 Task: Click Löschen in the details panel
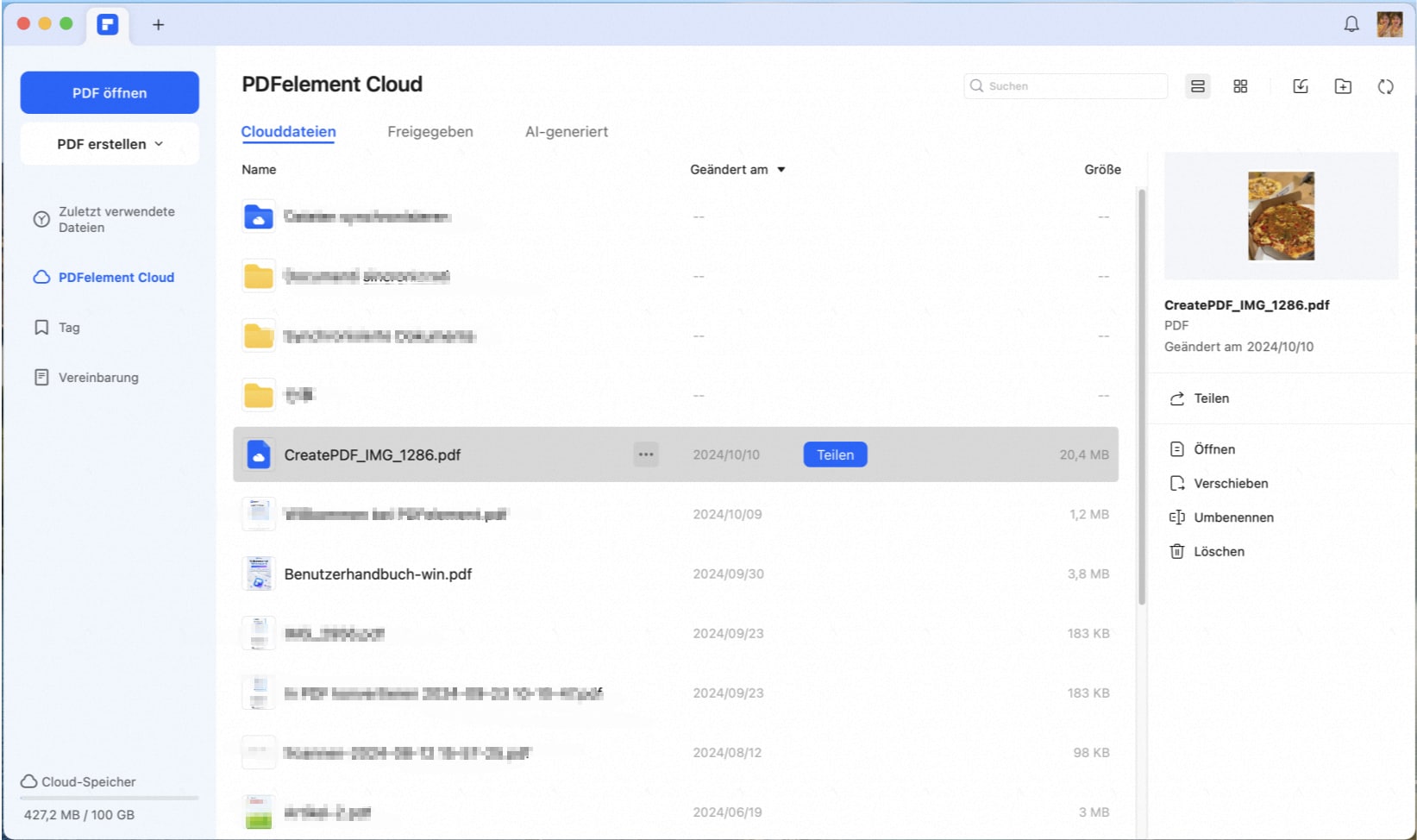click(1219, 552)
